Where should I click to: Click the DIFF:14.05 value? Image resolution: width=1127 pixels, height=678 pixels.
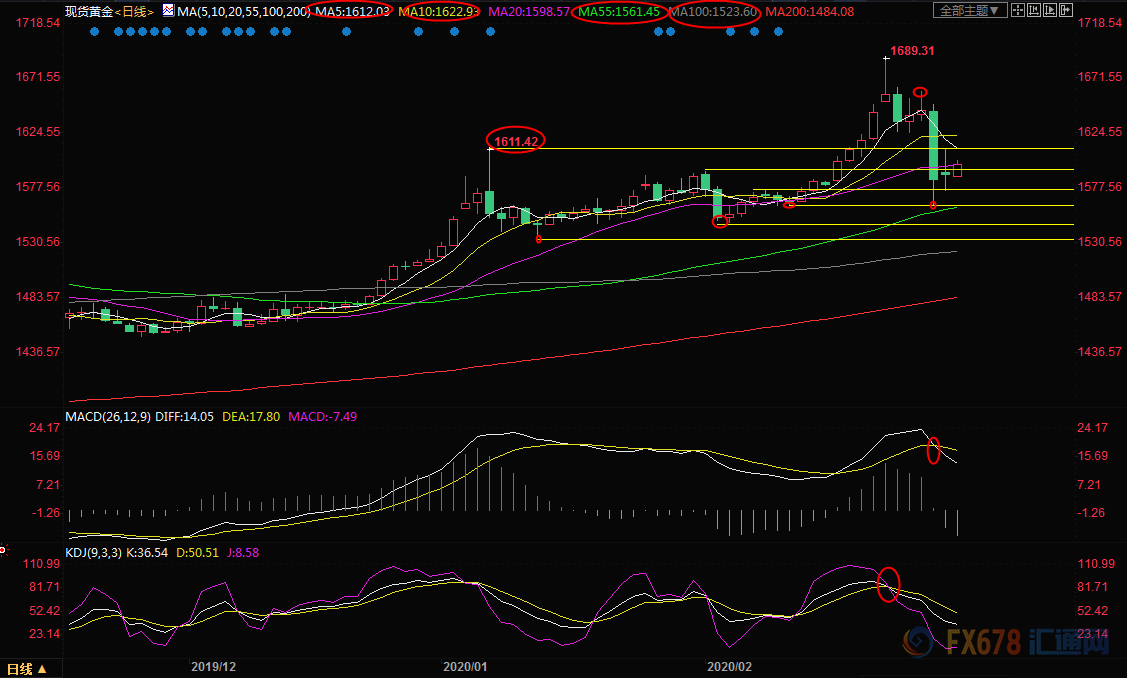point(185,416)
